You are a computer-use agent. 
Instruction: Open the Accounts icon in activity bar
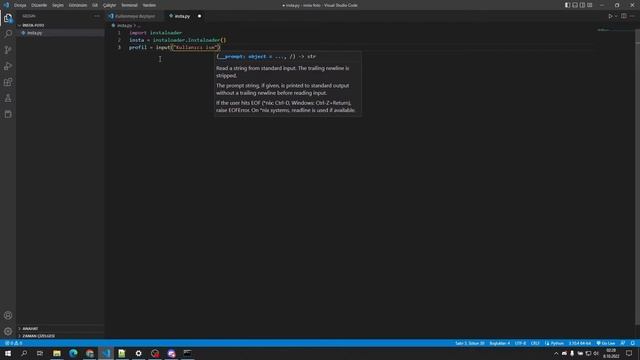(x=8, y=315)
